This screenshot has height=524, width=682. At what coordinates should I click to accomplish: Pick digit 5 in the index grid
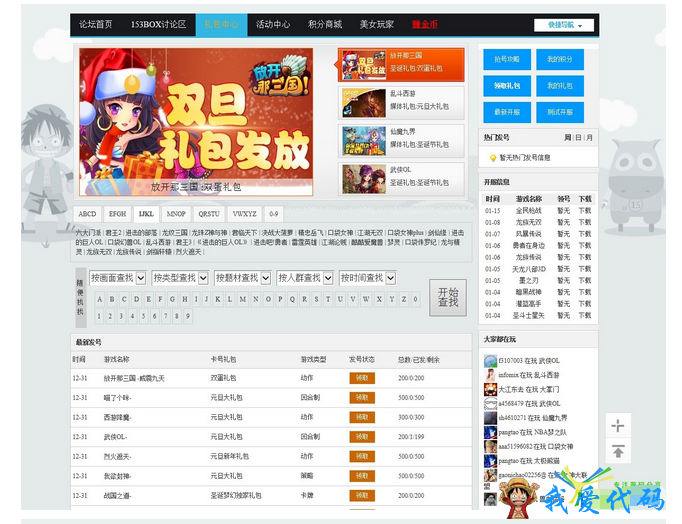click(x=144, y=316)
